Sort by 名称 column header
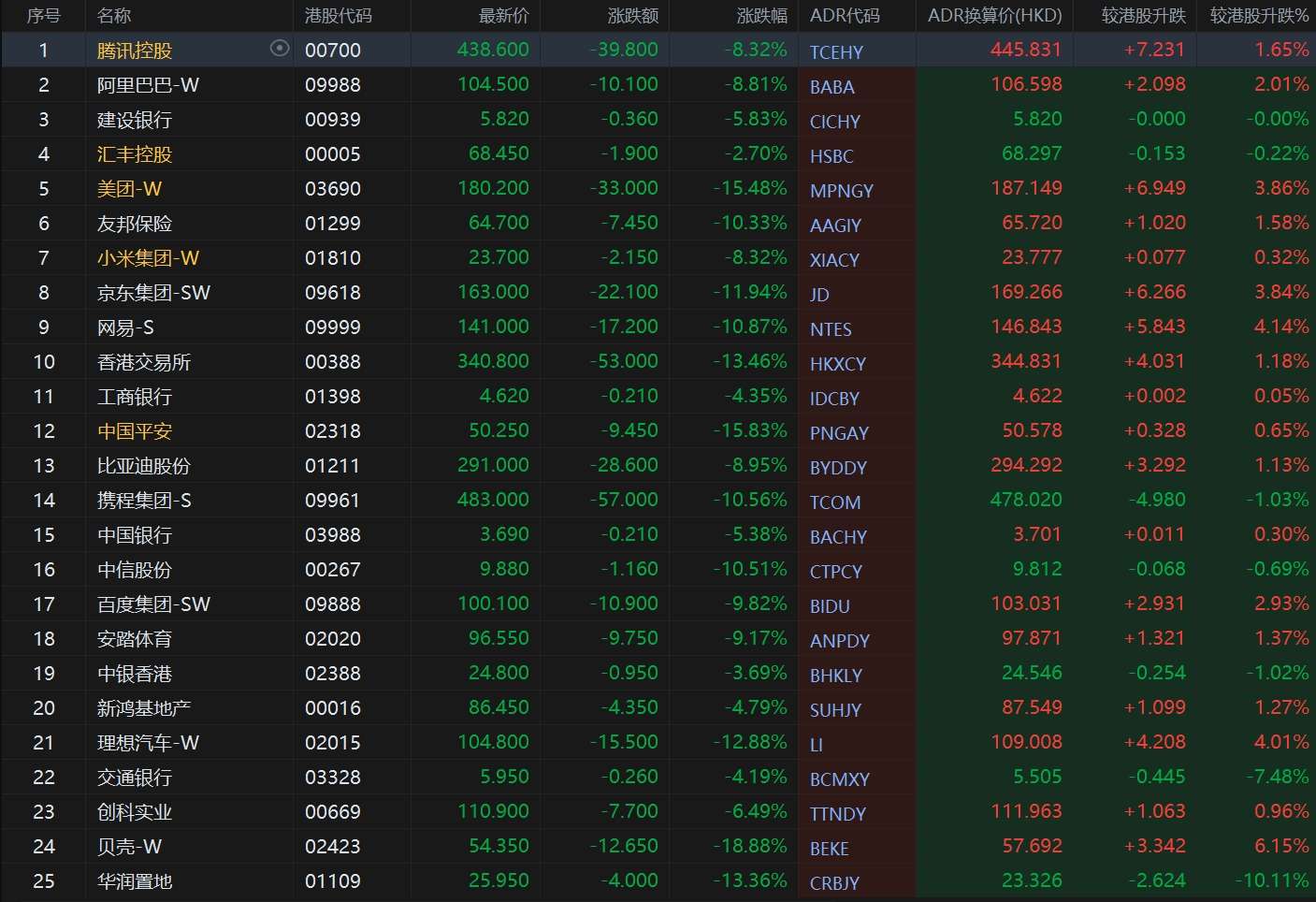Image resolution: width=1316 pixels, height=902 pixels. pos(114,15)
